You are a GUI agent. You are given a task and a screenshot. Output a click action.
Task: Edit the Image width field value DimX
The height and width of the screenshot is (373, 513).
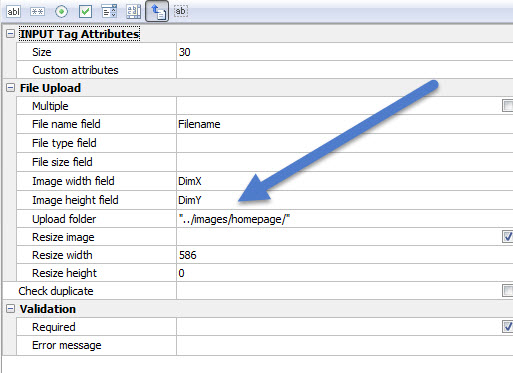(345, 181)
